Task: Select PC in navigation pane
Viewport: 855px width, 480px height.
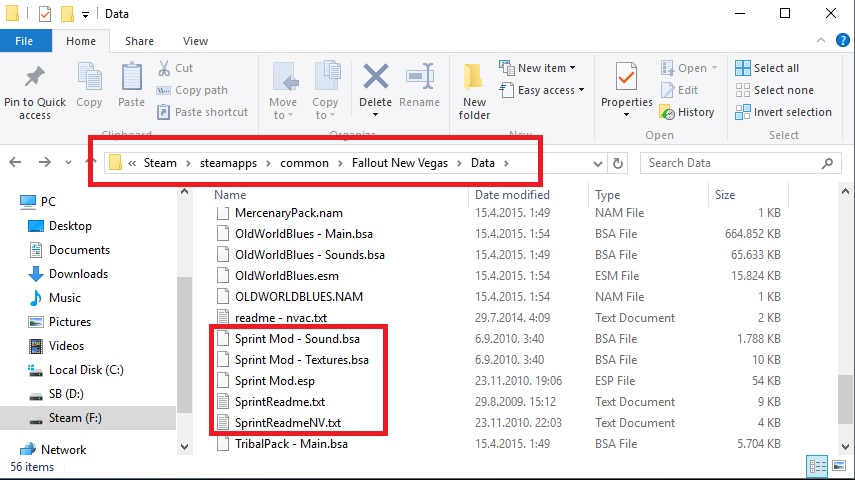Action: coord(38,202)
